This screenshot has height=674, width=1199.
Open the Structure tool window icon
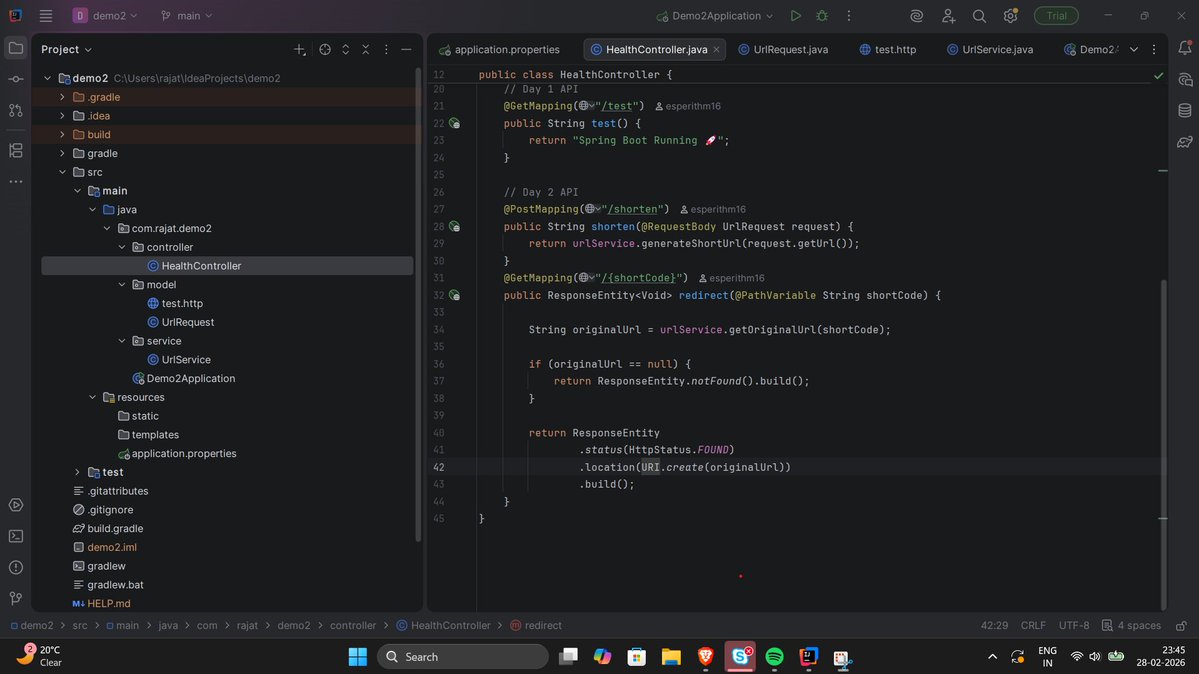(15, 150)
